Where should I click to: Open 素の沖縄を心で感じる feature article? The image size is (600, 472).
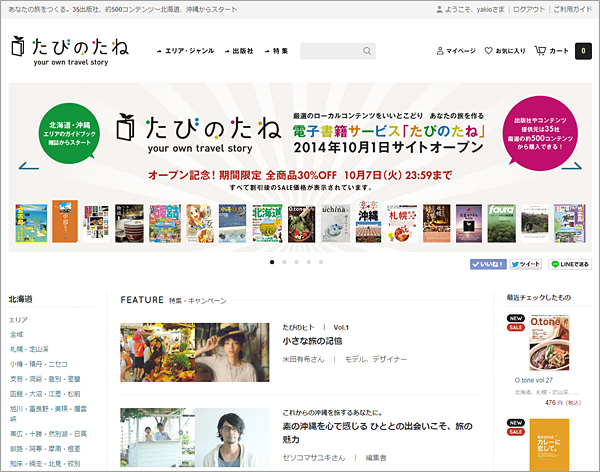tap(377, 433)
